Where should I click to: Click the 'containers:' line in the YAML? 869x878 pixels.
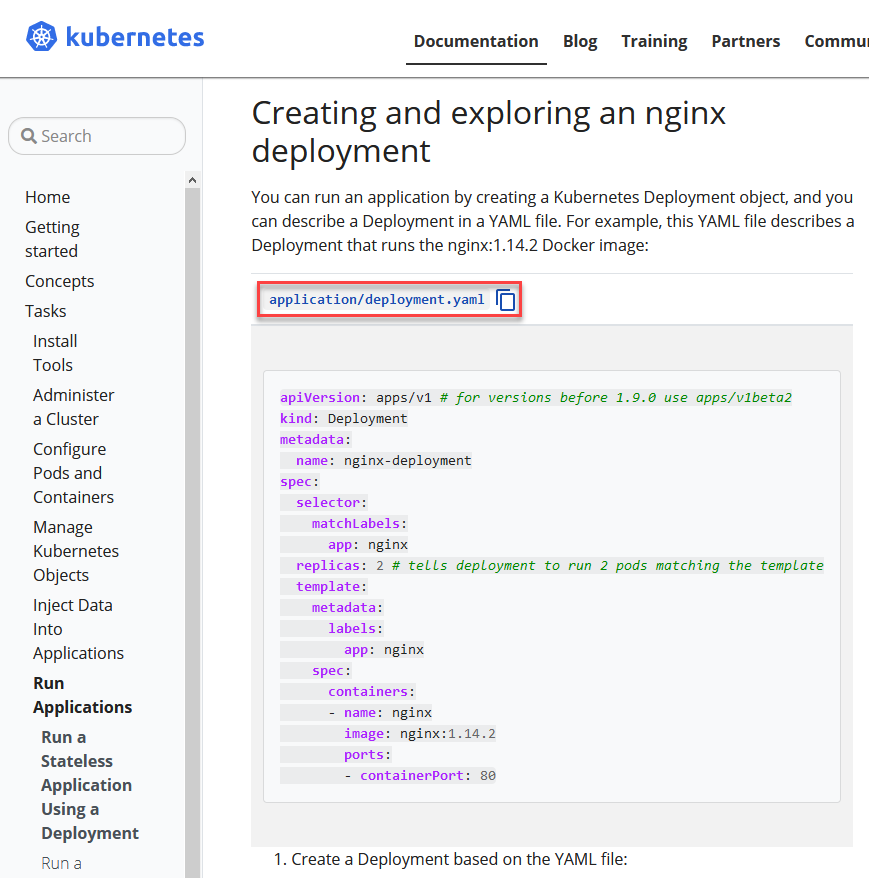[372, 692]
